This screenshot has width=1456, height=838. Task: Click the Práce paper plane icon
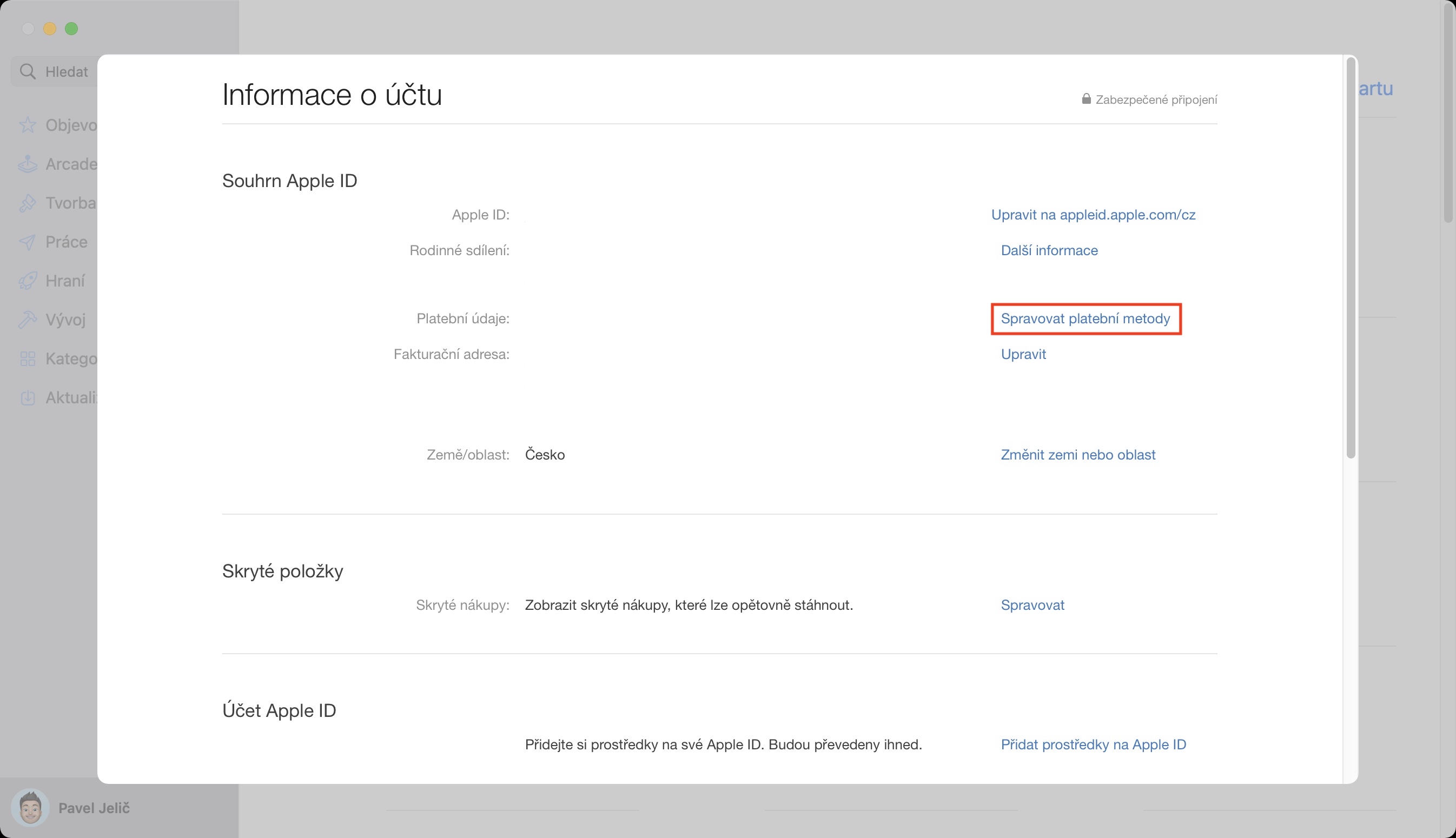tap(27, 242)
